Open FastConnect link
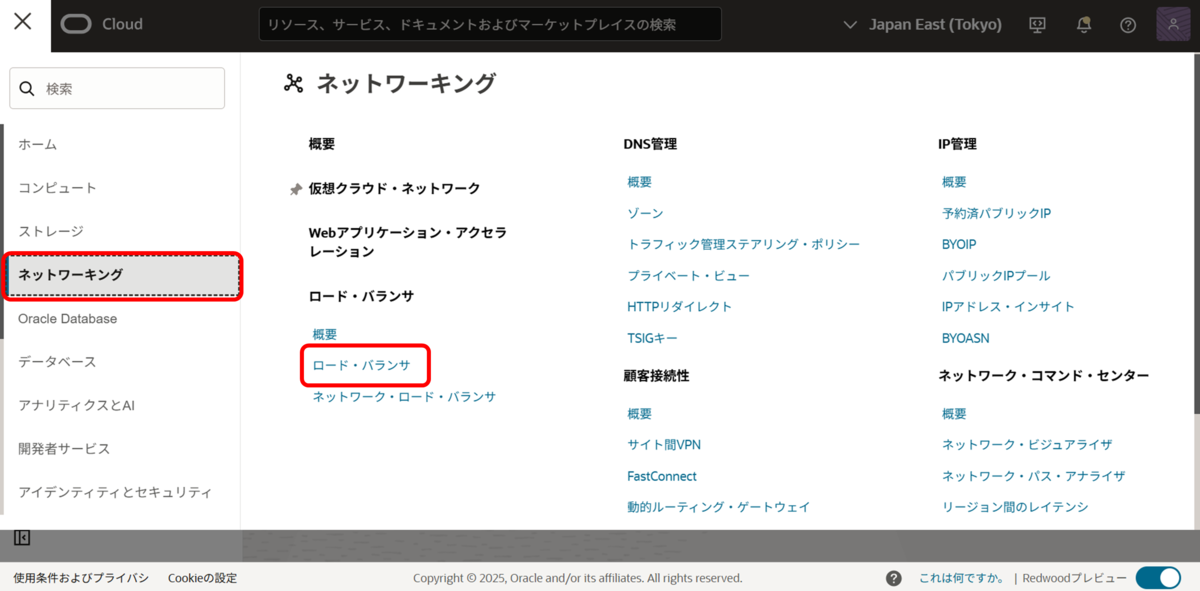 pos(662,476)
